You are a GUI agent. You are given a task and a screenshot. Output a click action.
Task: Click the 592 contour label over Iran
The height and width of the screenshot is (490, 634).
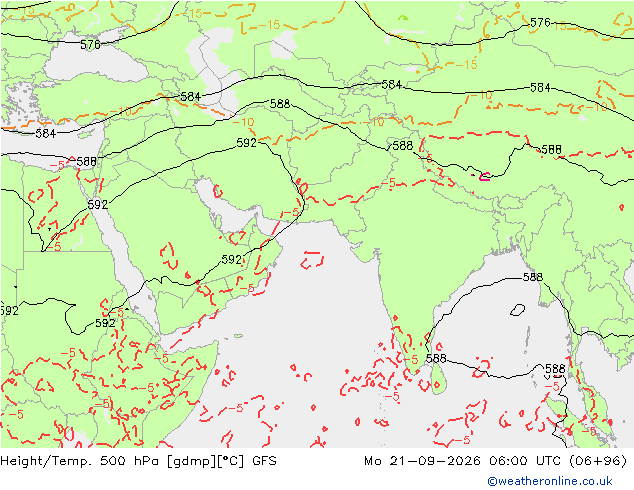(246, 143)
